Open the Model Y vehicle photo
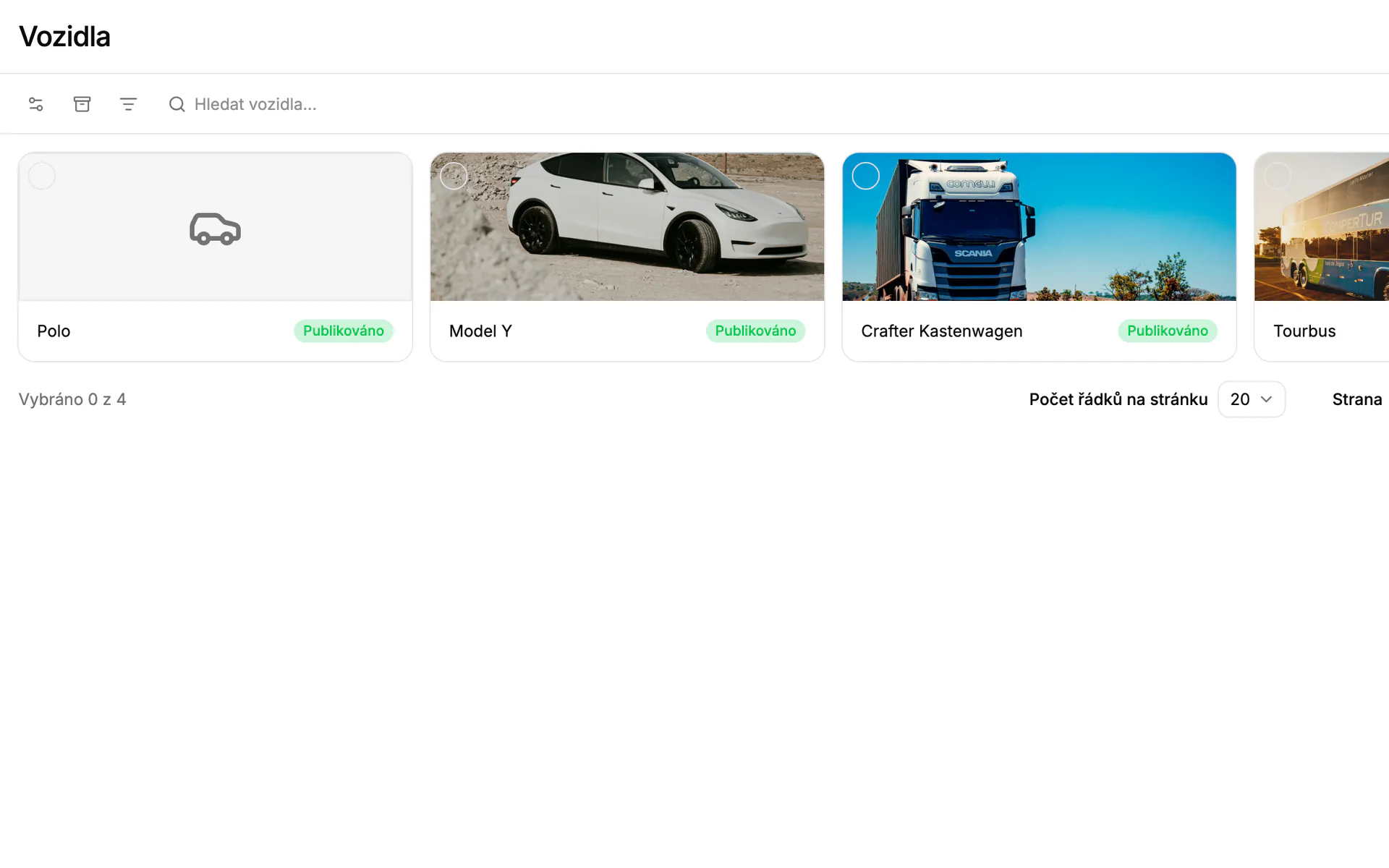The image size is (1389, 868). pyautogui.click(x=627, y=226)
